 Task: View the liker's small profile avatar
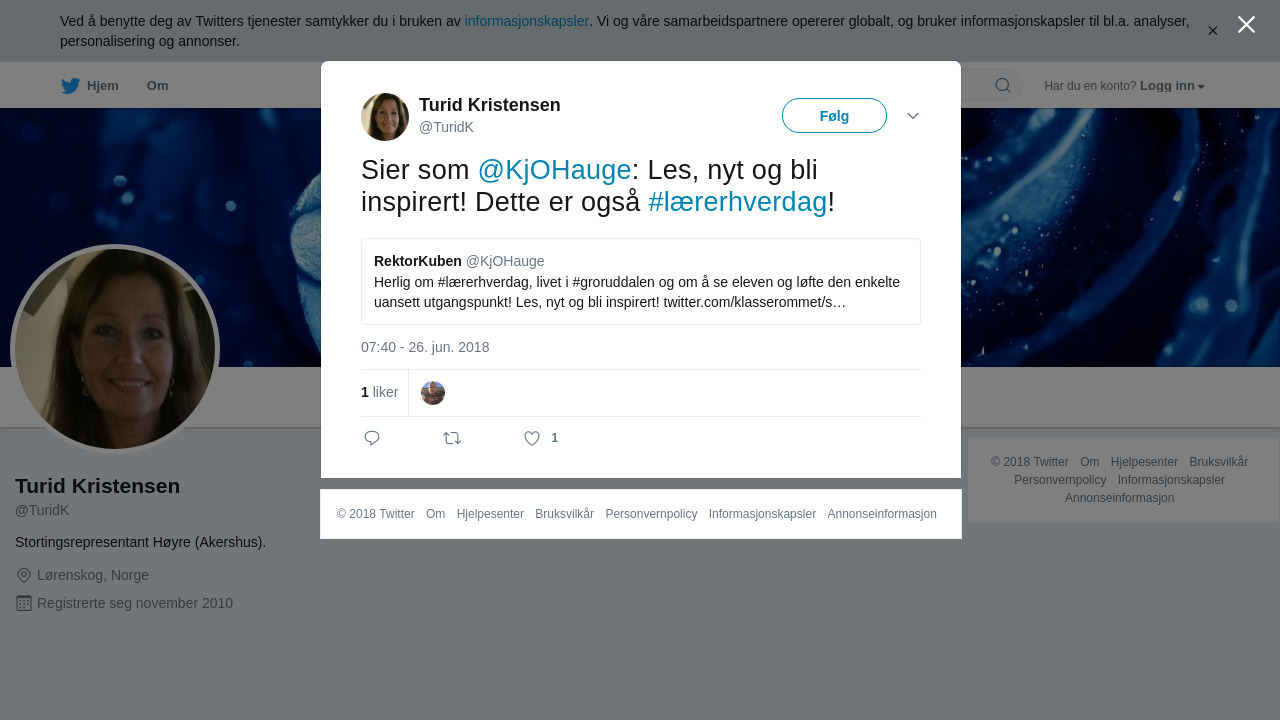(x=433, y=393)
